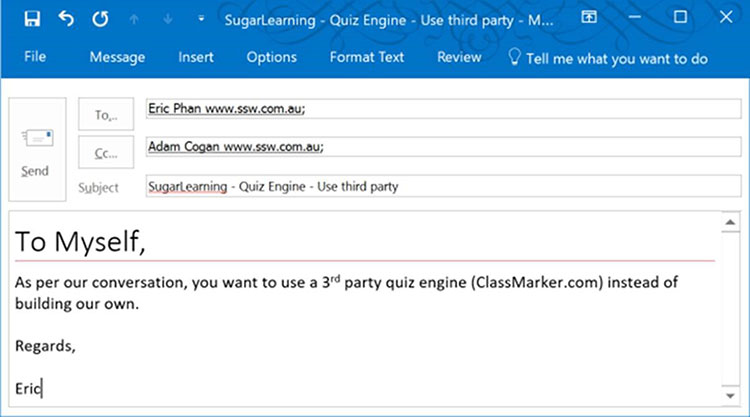Go to previous item with up arrow

(x=133, y=18)
